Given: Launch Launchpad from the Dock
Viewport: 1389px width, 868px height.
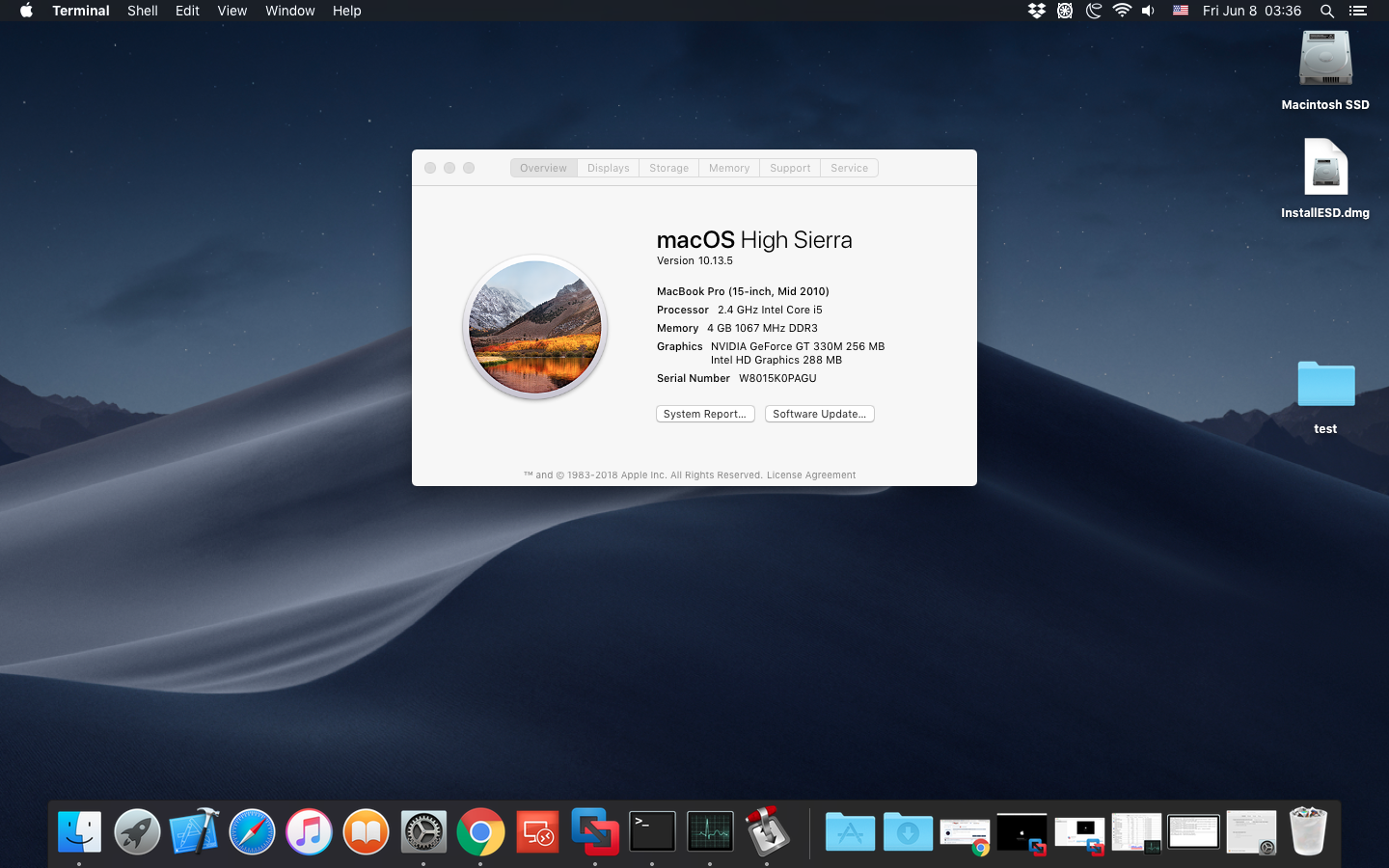Looking at the screenshot, I should [x=137, y=831].
